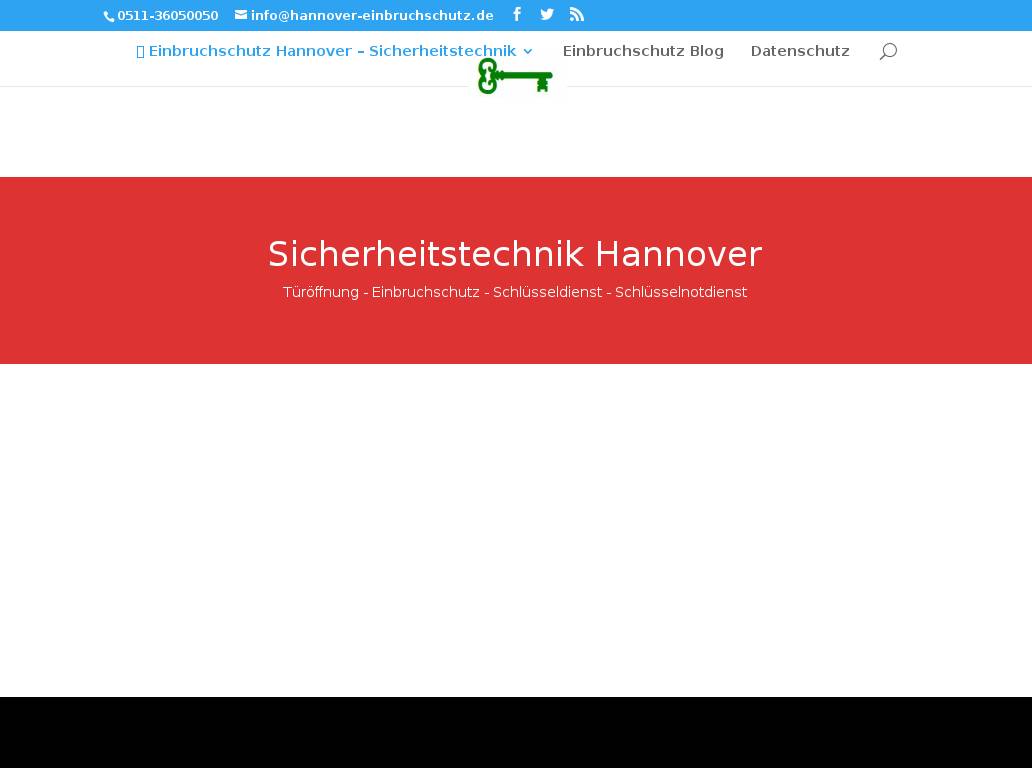Go to Einbruchschutz Blog
Image resolution: width=1032 pixels, height=768 pixels.
[x=643, y=51]
